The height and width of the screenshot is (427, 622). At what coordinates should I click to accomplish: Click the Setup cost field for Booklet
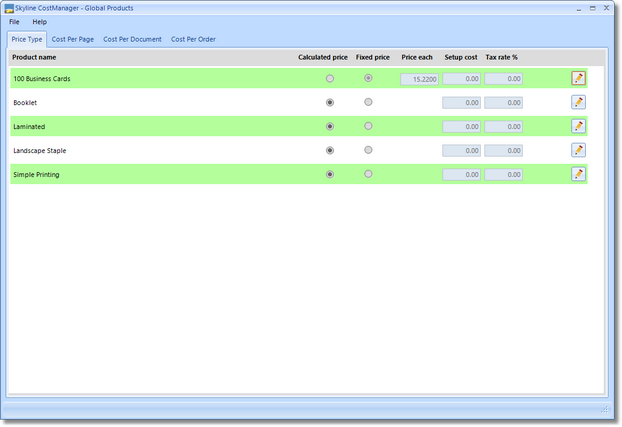[x=461, y=103]
